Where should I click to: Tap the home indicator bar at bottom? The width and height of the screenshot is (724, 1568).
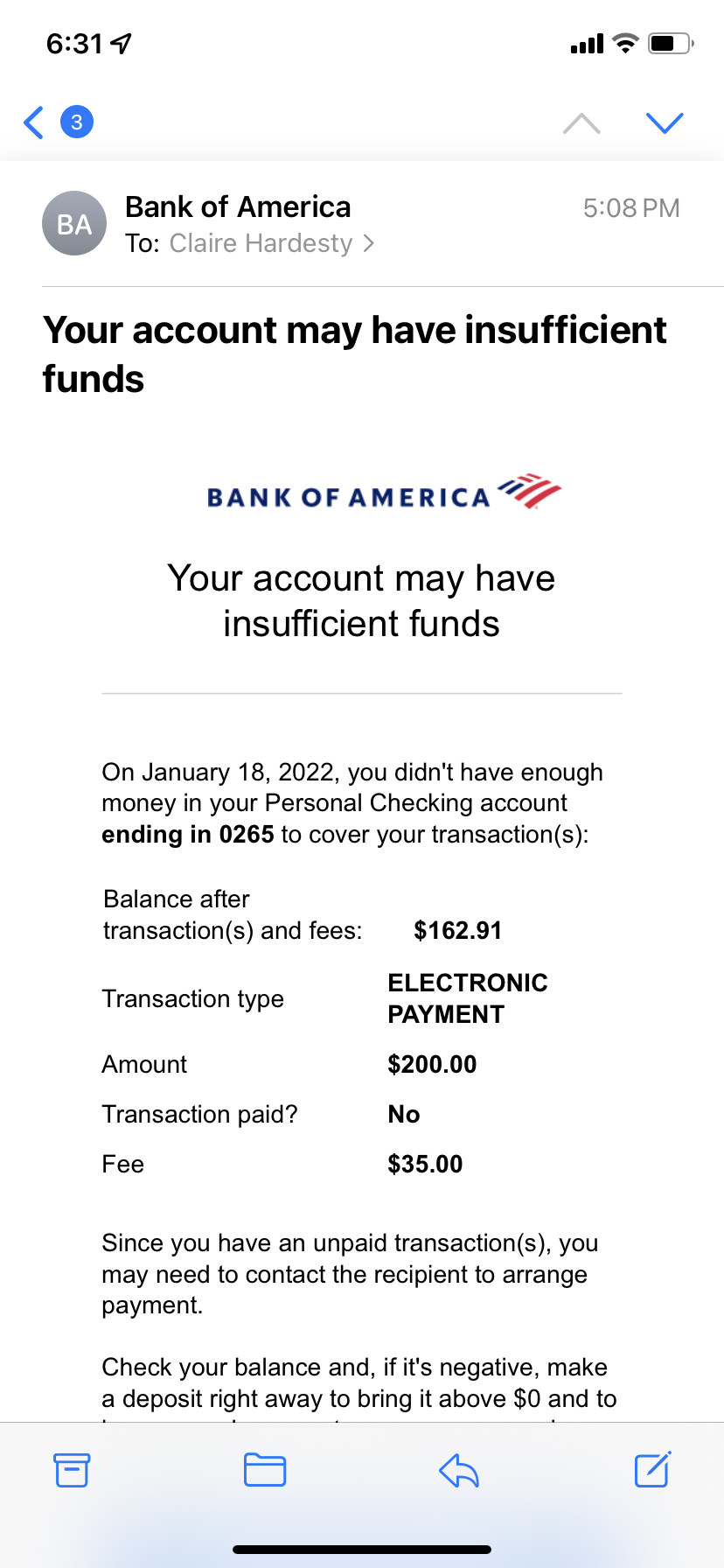tap(362, 1550)
